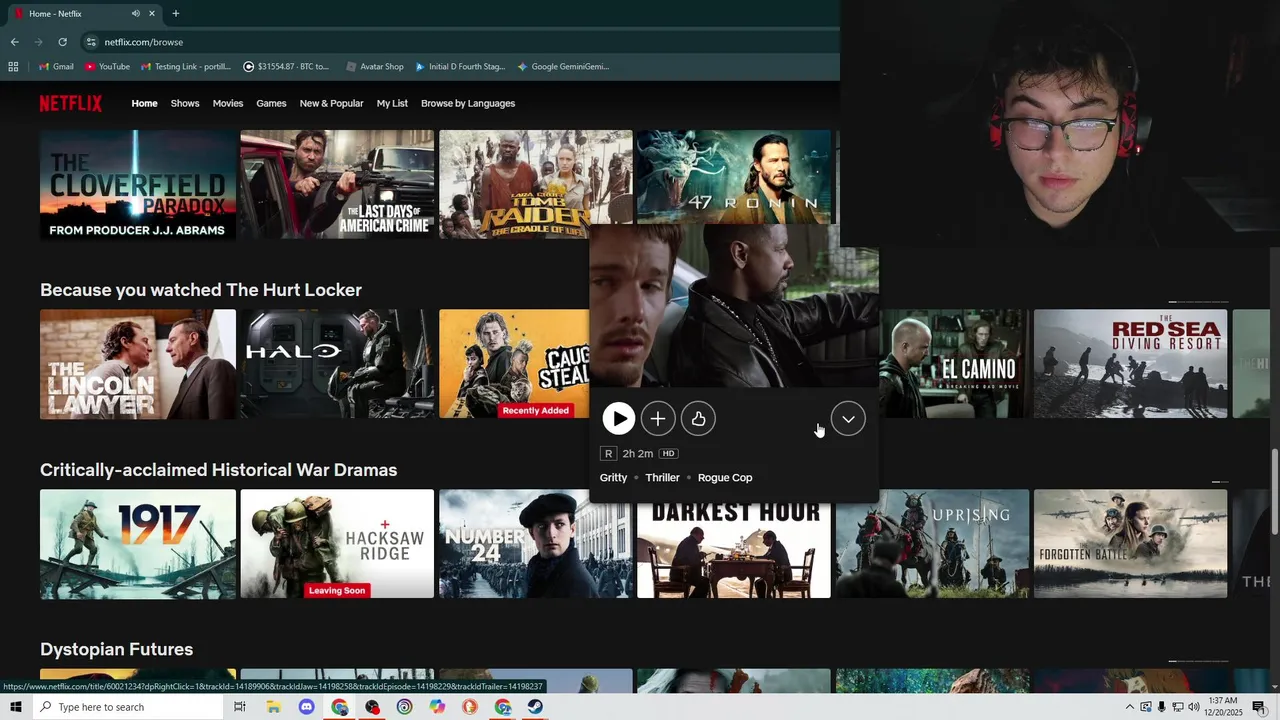Mute the tab via speaker icon

tap(135, 13)
